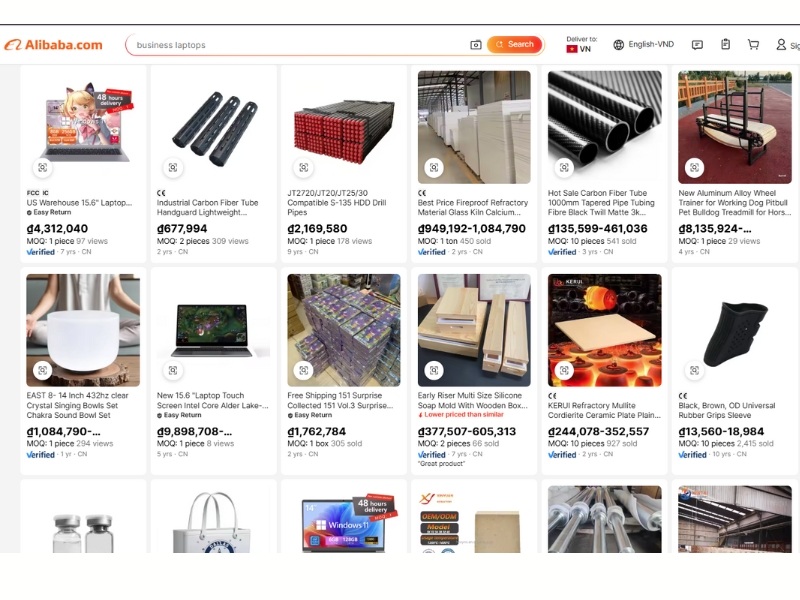
Task: Click the Alibaba.com logo
Action: point(54,45)
